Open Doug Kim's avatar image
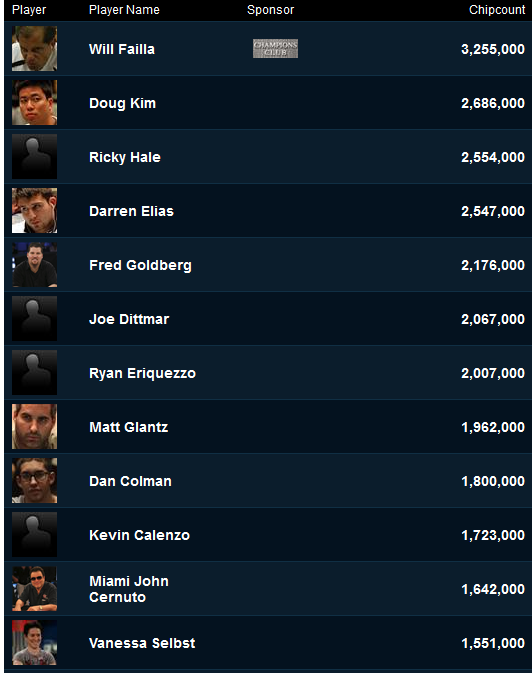The image size is (532, 673). [34, 103]
